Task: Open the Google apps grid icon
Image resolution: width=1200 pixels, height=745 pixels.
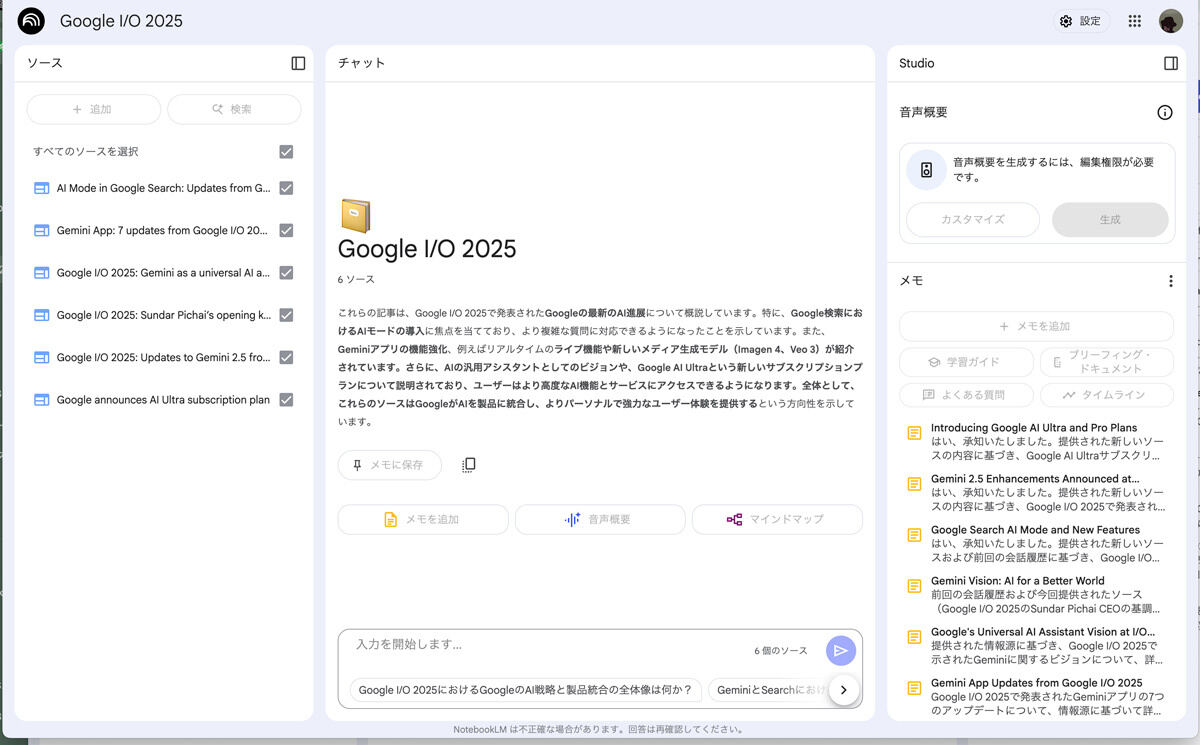Action: [1134, 21]
